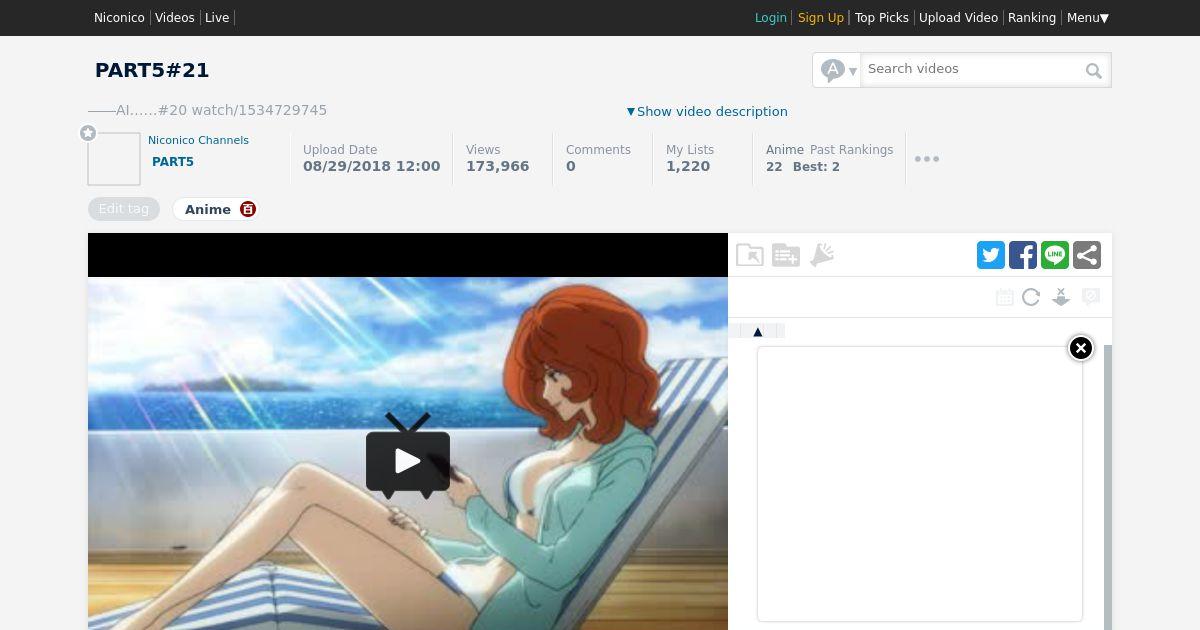Click the search magnifier icon
The width and height of the screenshot is (1200, 630).
pyautogui.click(x=1094, y=70)
